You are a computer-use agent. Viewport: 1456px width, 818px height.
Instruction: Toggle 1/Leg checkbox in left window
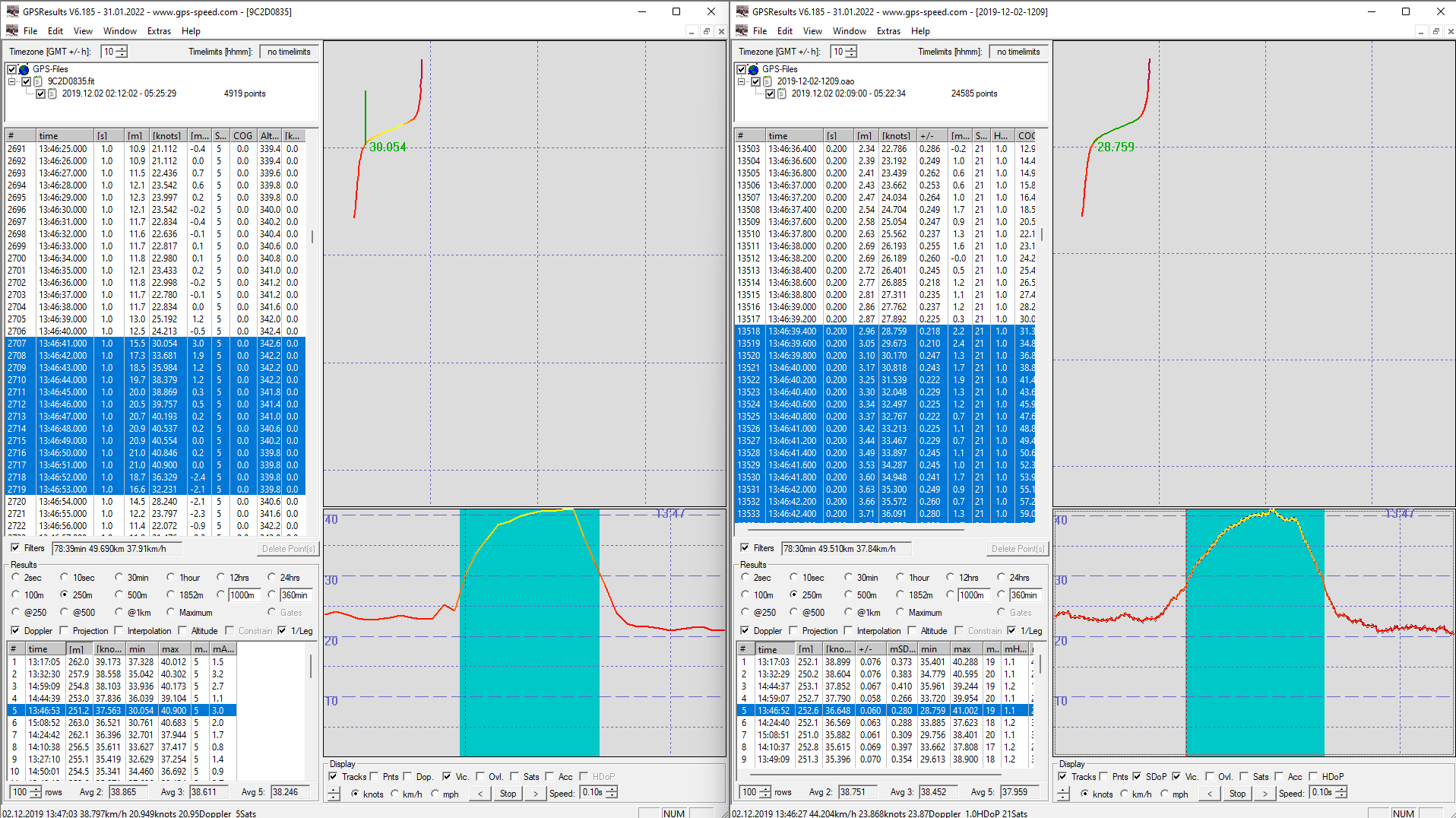coord(282,630)
